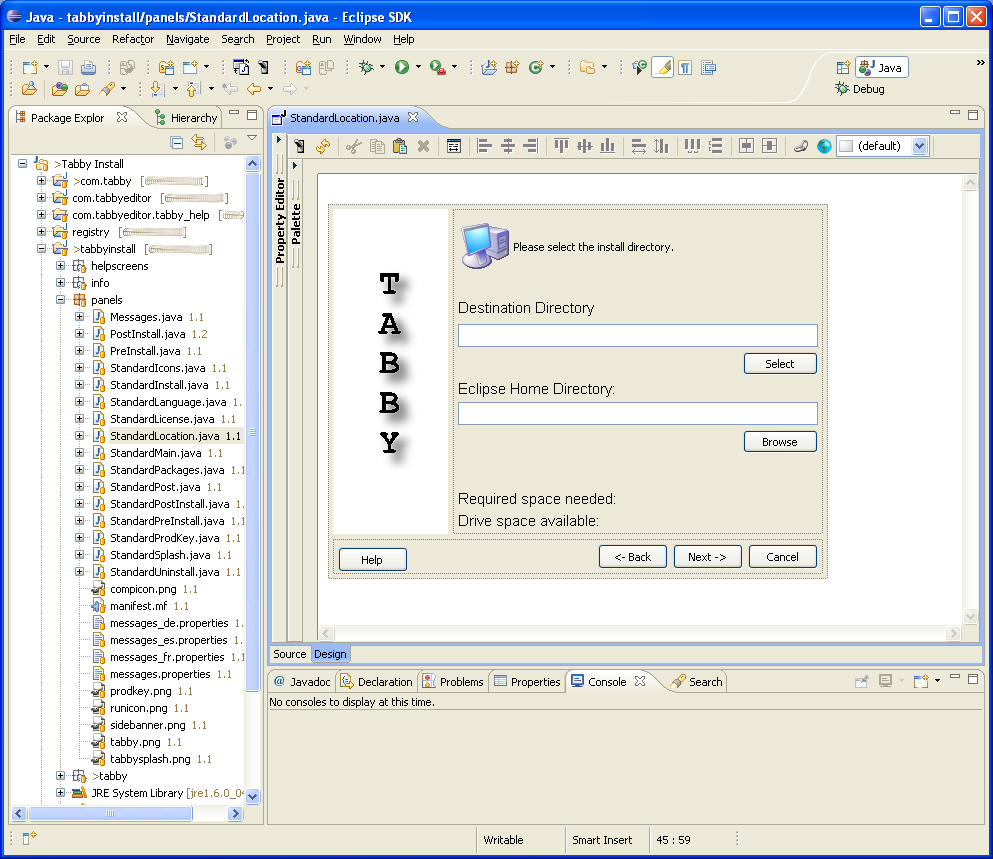The height and width of the screenshot is (859, 993).
Task: Click Open Perspective icon
Action: pyautogui.click(x=843, y=67)
